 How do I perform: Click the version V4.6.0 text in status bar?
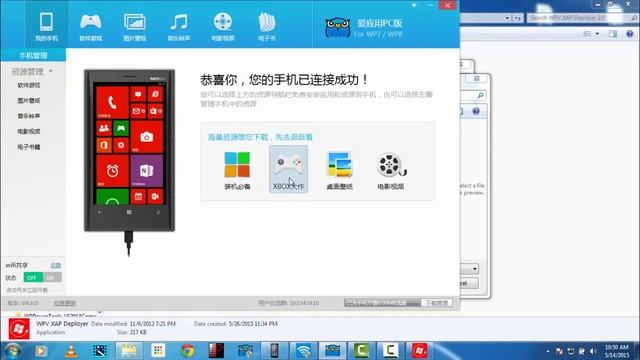coord(23,303)
